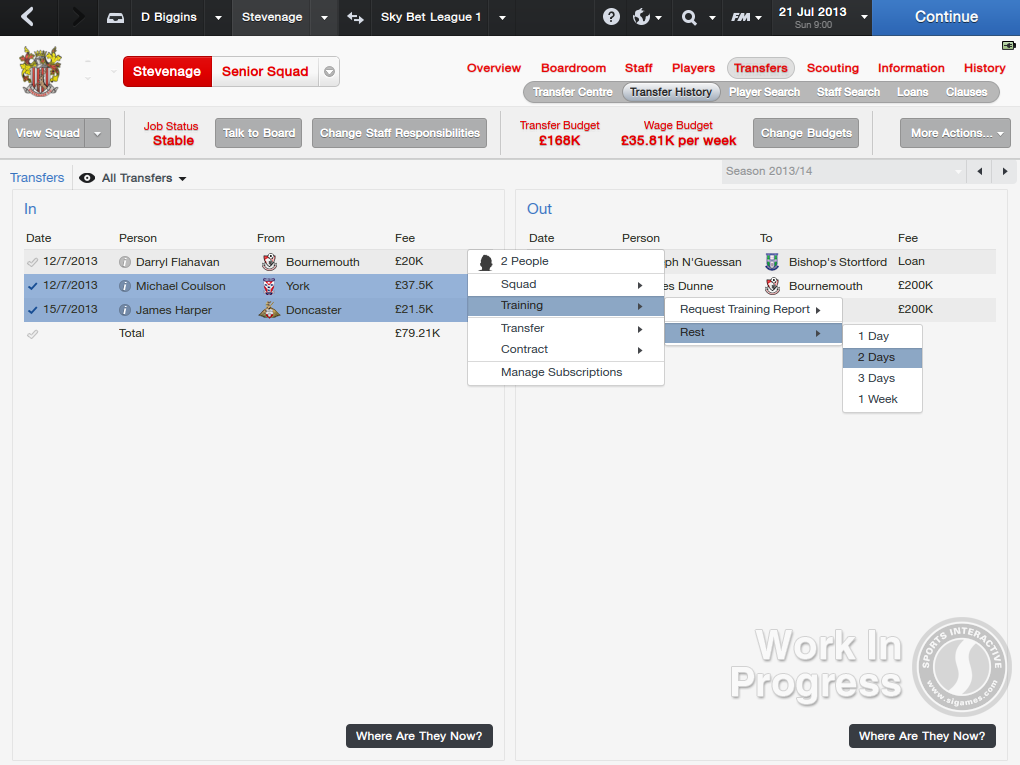The height and width of the screenshot is (765, 1020).
Task: Open the date dropdown arrow
Action: [864, 17]
